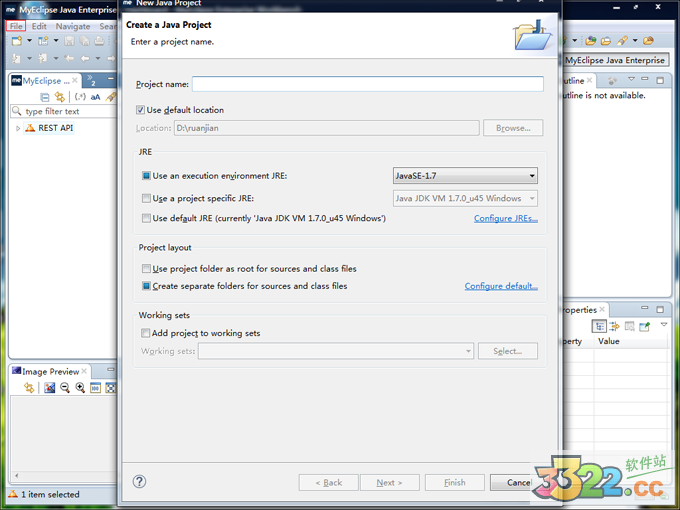Select Create separate folders for sources option
Viewport: 680px width, 510px height.
tap(146, 286)
